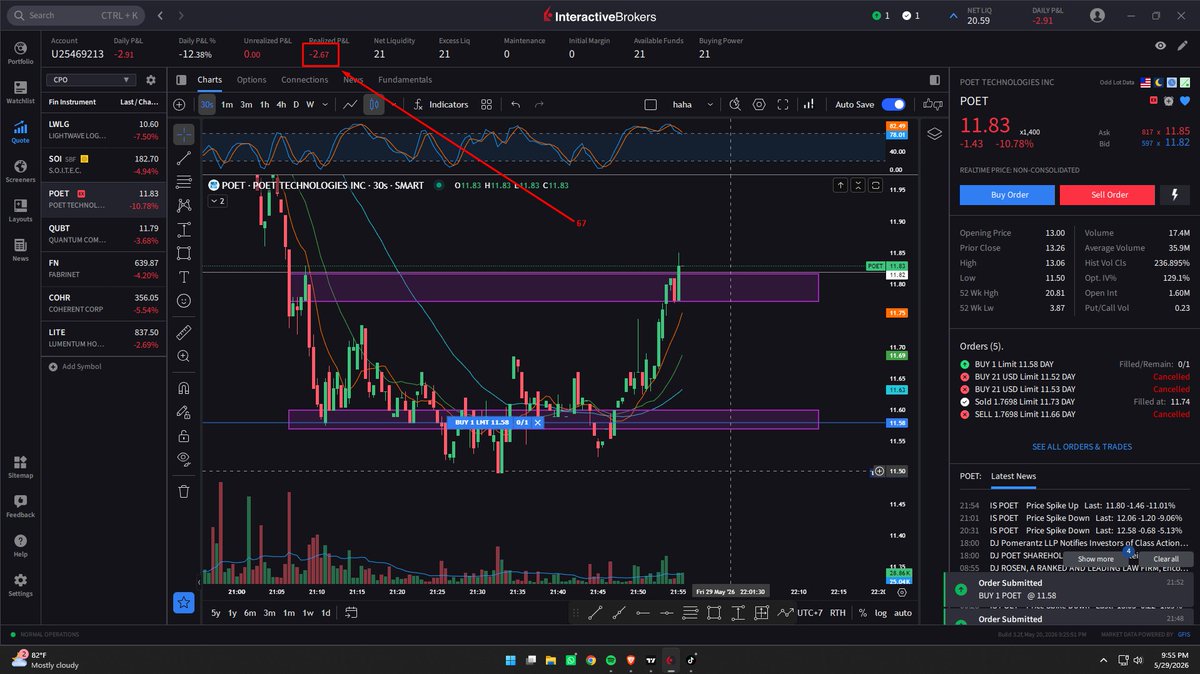1200x674 pixels.
Task: Click Show more notifications button
Action: tap(1097, 559)
